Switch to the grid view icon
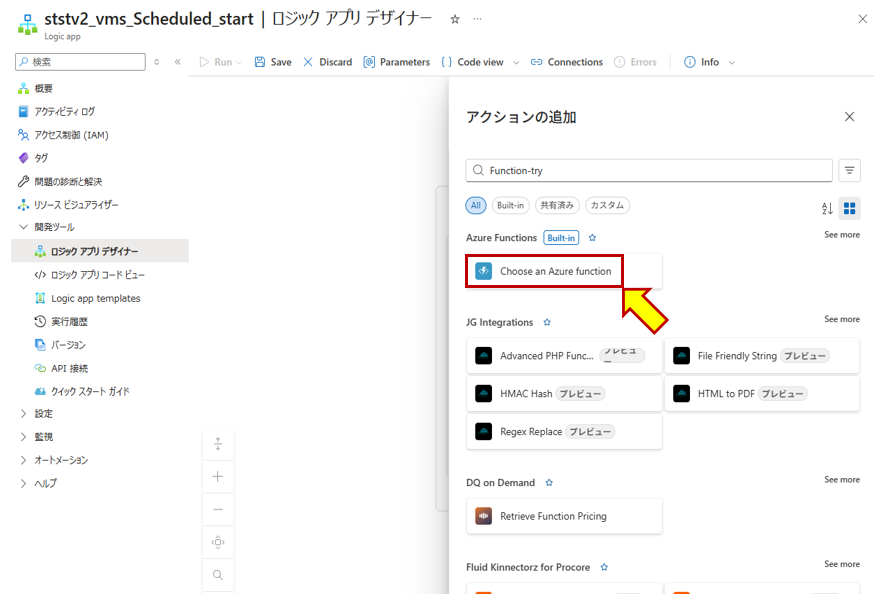The image size is (875, 598). pyautogui.click(x=849, y=208)
